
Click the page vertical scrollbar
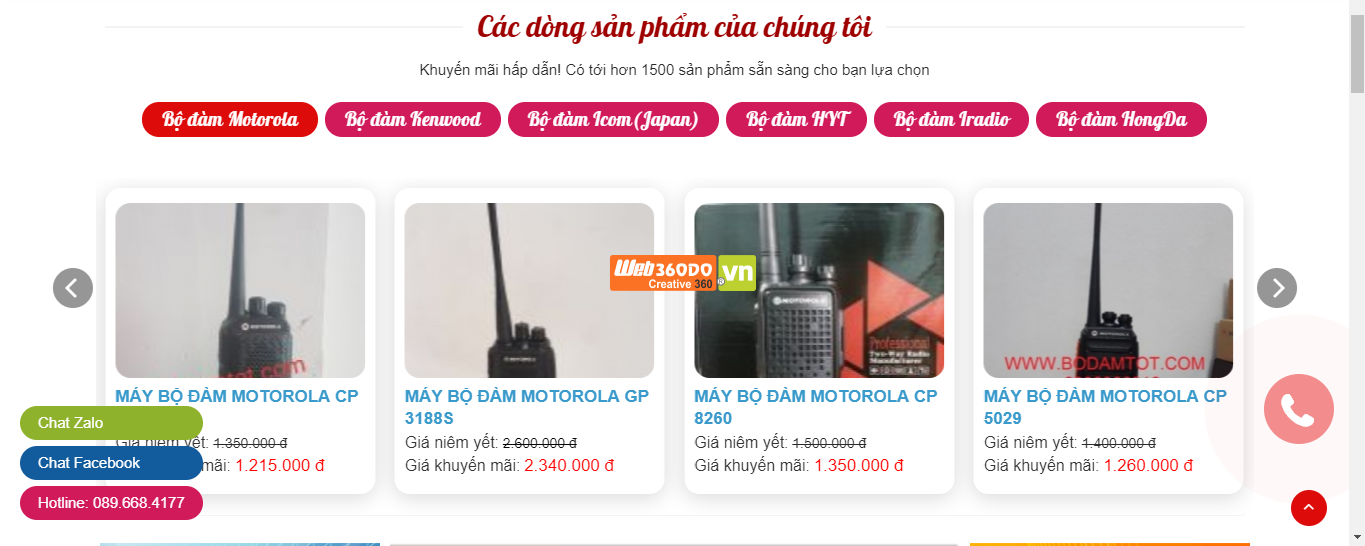[x=1357, y=273]
